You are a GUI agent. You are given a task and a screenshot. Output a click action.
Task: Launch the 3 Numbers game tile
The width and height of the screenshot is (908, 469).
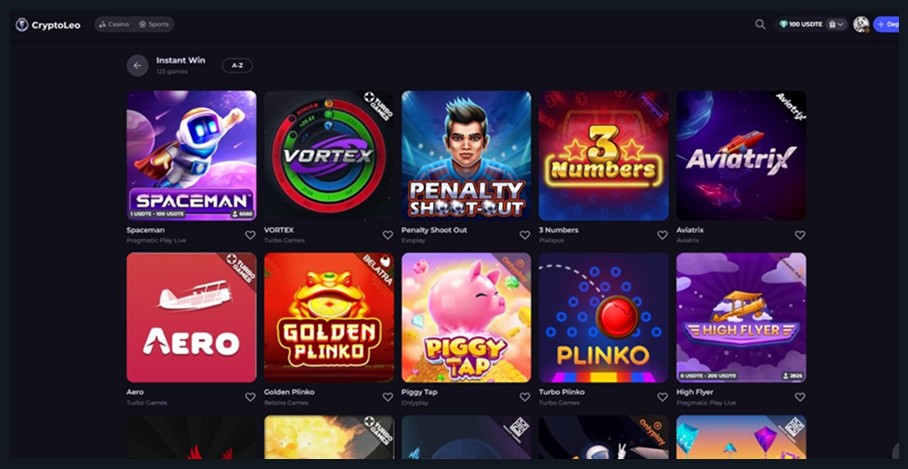[603, 155]
